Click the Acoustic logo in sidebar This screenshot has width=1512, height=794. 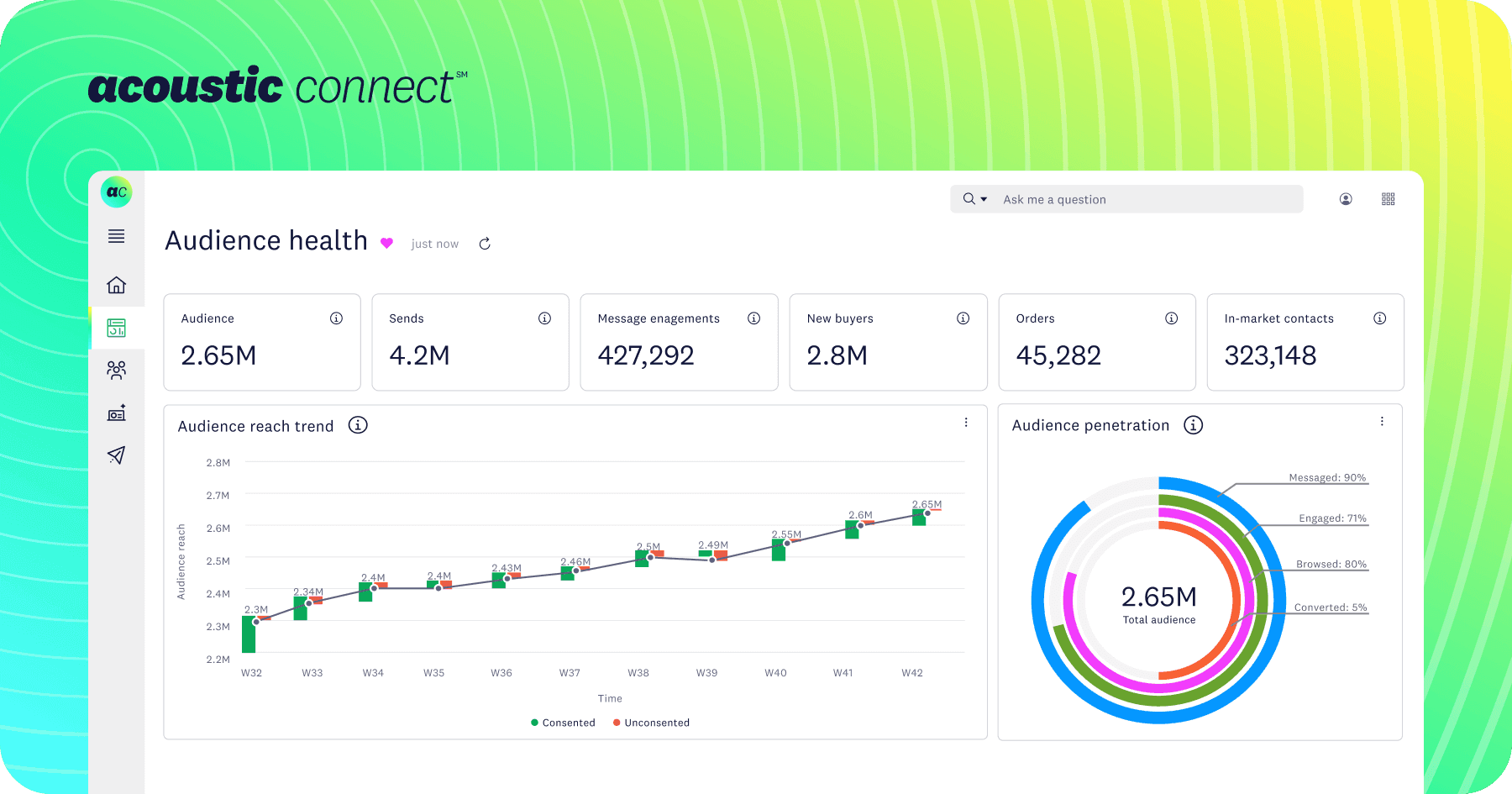tap(116, 192)
